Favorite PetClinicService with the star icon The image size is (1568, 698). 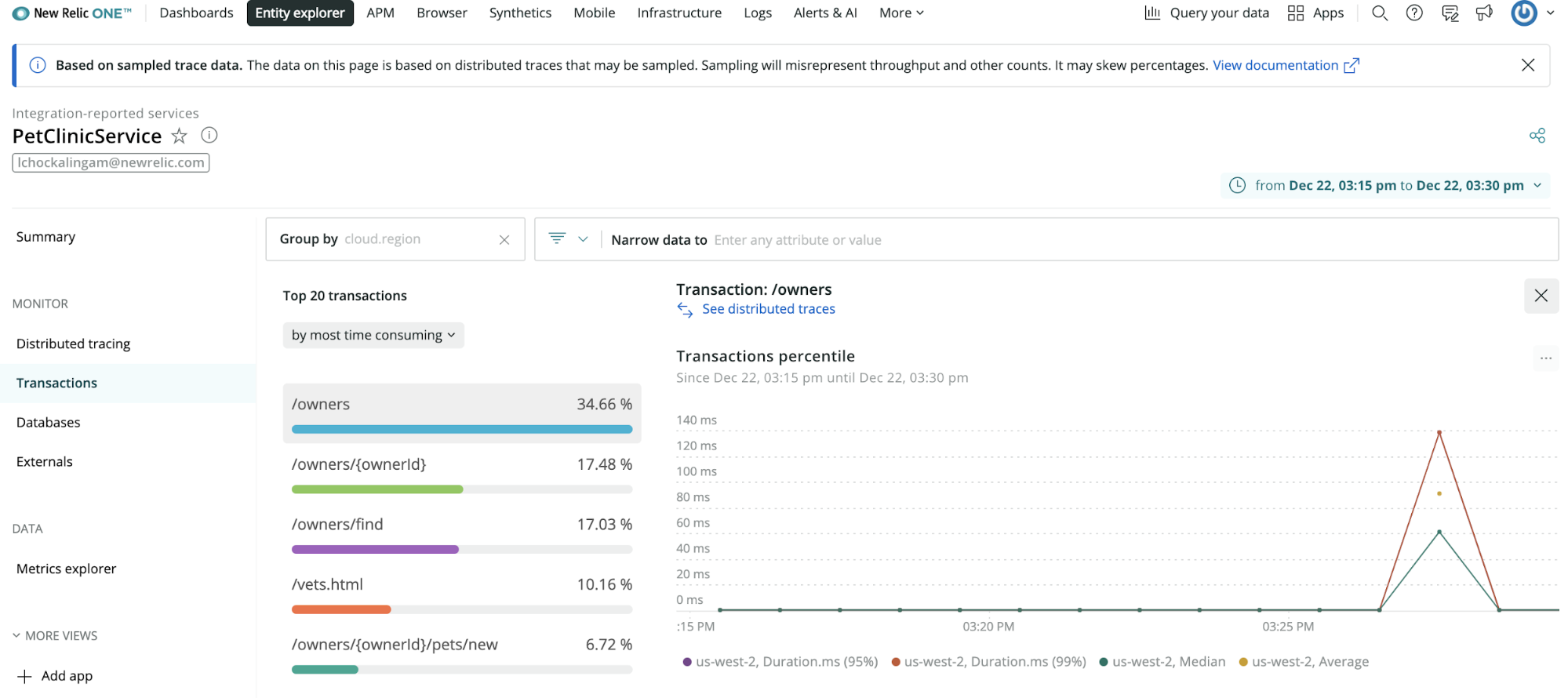(x=180, y=136)
